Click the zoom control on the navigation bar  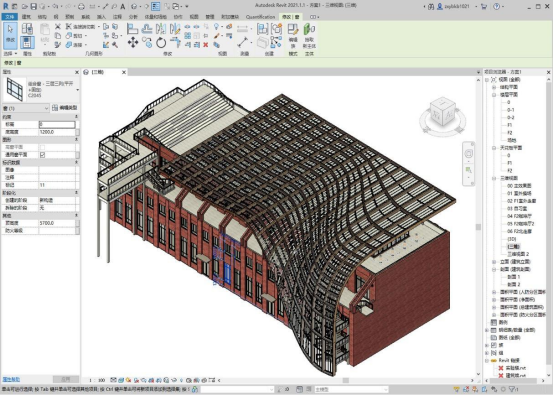468,170
